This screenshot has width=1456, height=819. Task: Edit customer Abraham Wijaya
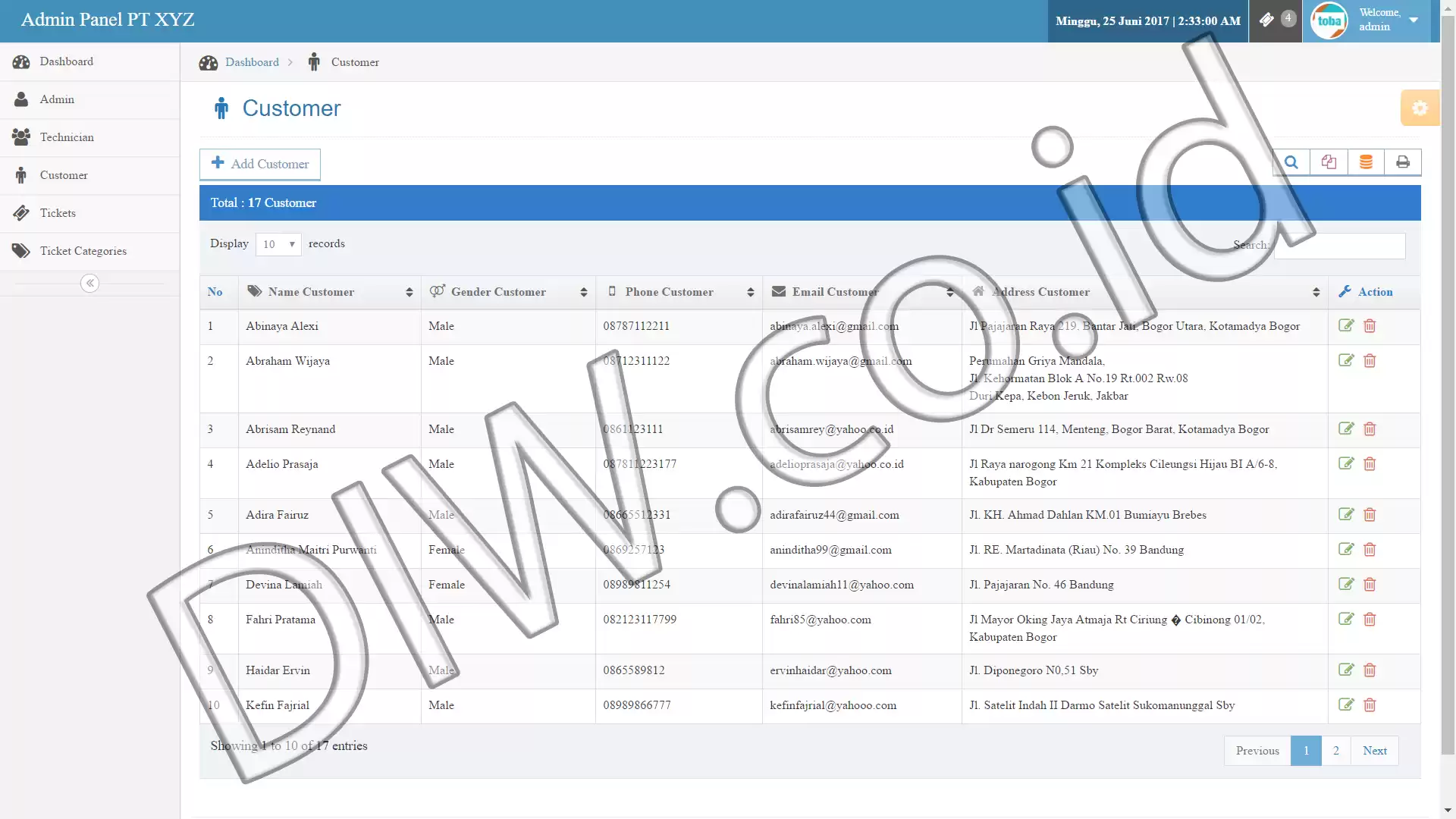1346,360
